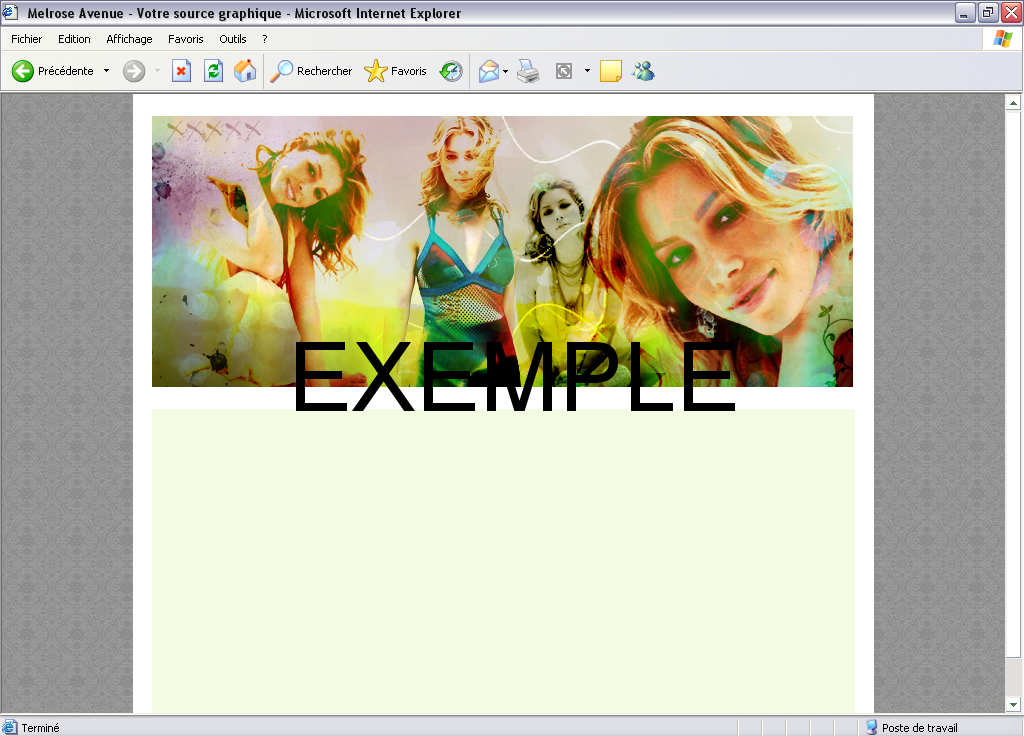
Task: Click the Melrose Avenue banner image
Action: (x=502, y=251)
